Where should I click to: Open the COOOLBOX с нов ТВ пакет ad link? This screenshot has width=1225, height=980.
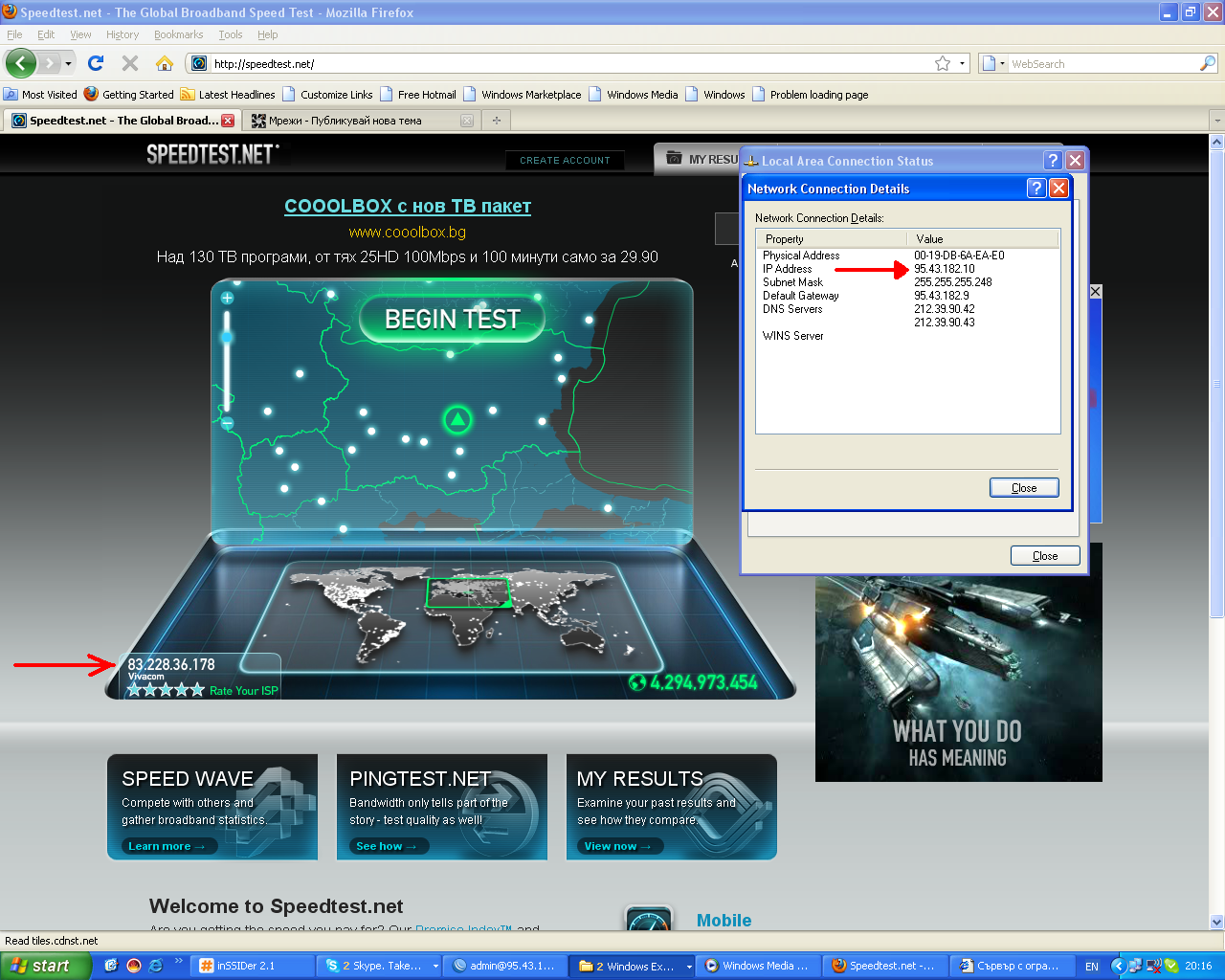[x=408, y=206]
